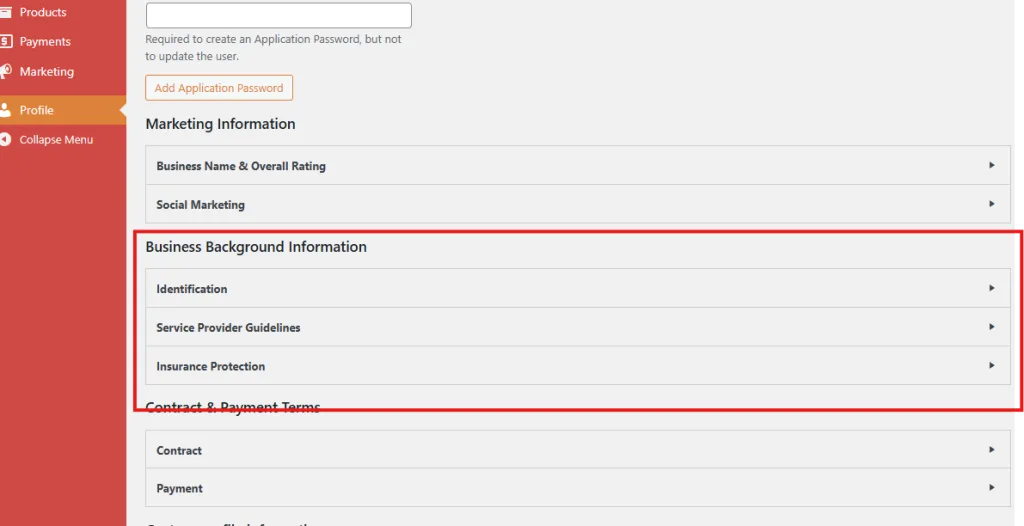Open the Products menu label
1024x526 pixels.
coord(43,12)
